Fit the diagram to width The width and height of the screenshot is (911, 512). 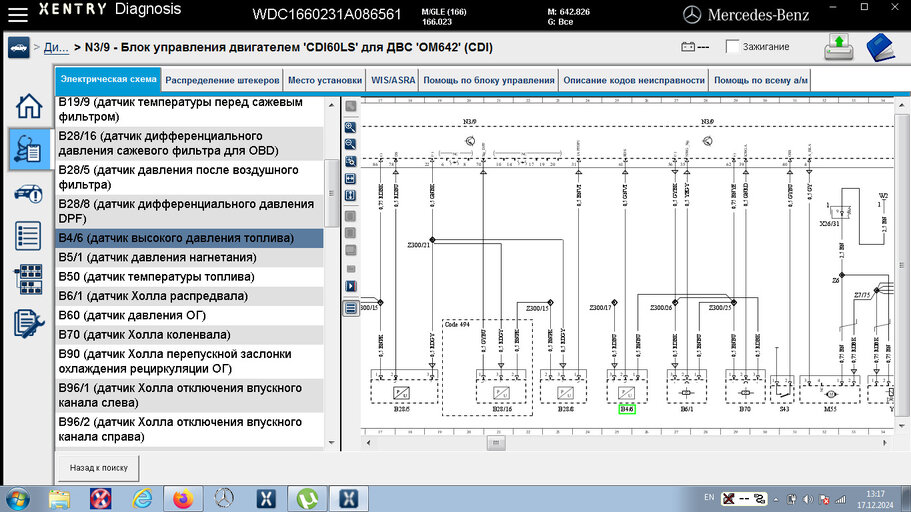[x=350, y=178]
